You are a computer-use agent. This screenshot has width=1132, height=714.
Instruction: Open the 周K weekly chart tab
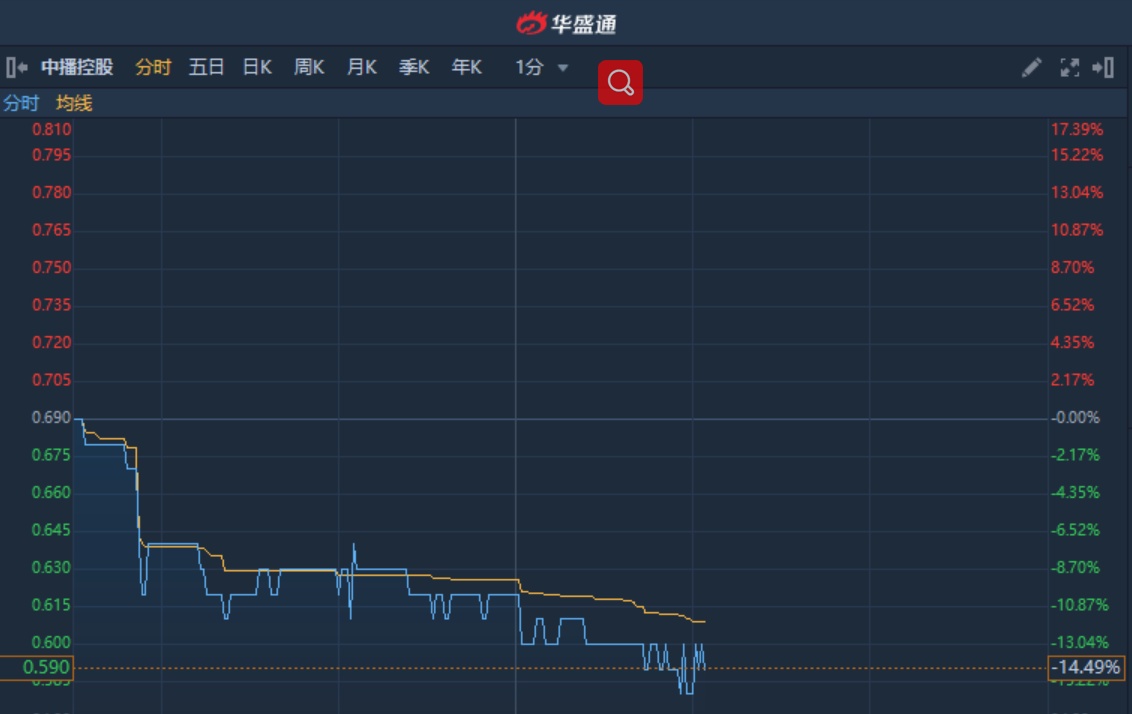309,68
